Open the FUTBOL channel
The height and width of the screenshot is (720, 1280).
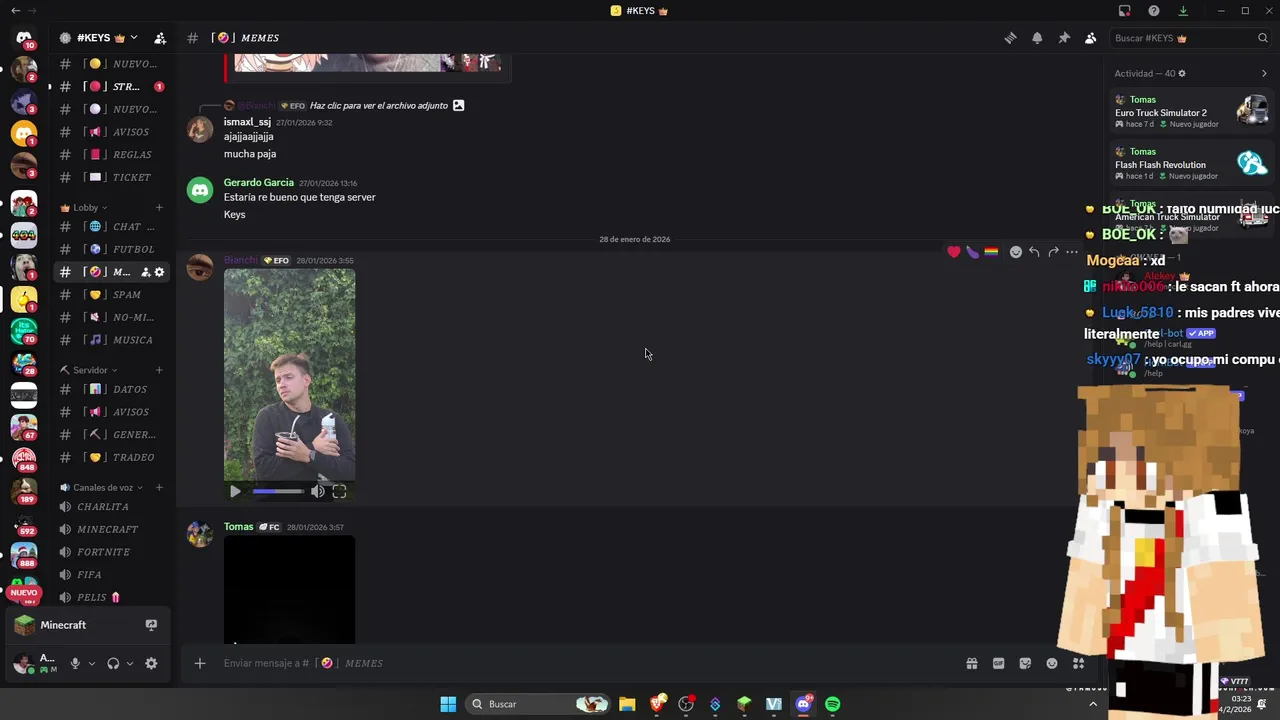coord(111,249)
